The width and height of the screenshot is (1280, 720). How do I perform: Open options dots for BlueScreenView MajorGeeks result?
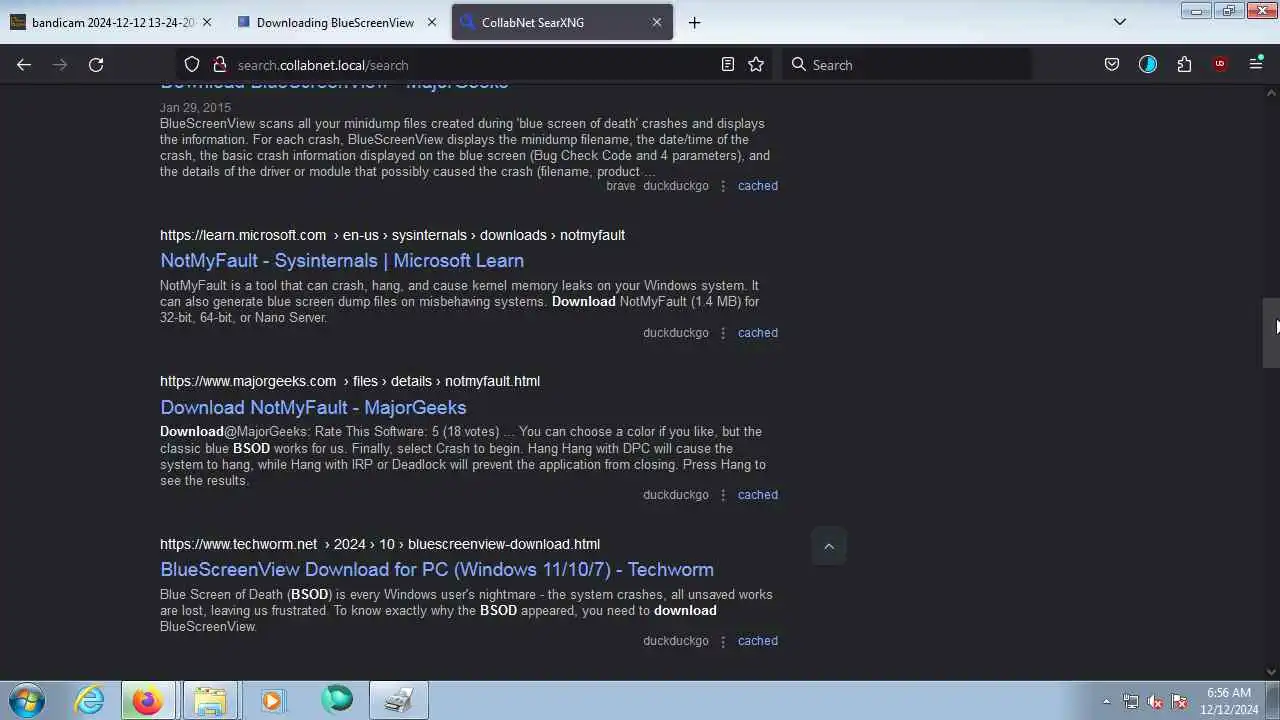click(723, 186)
